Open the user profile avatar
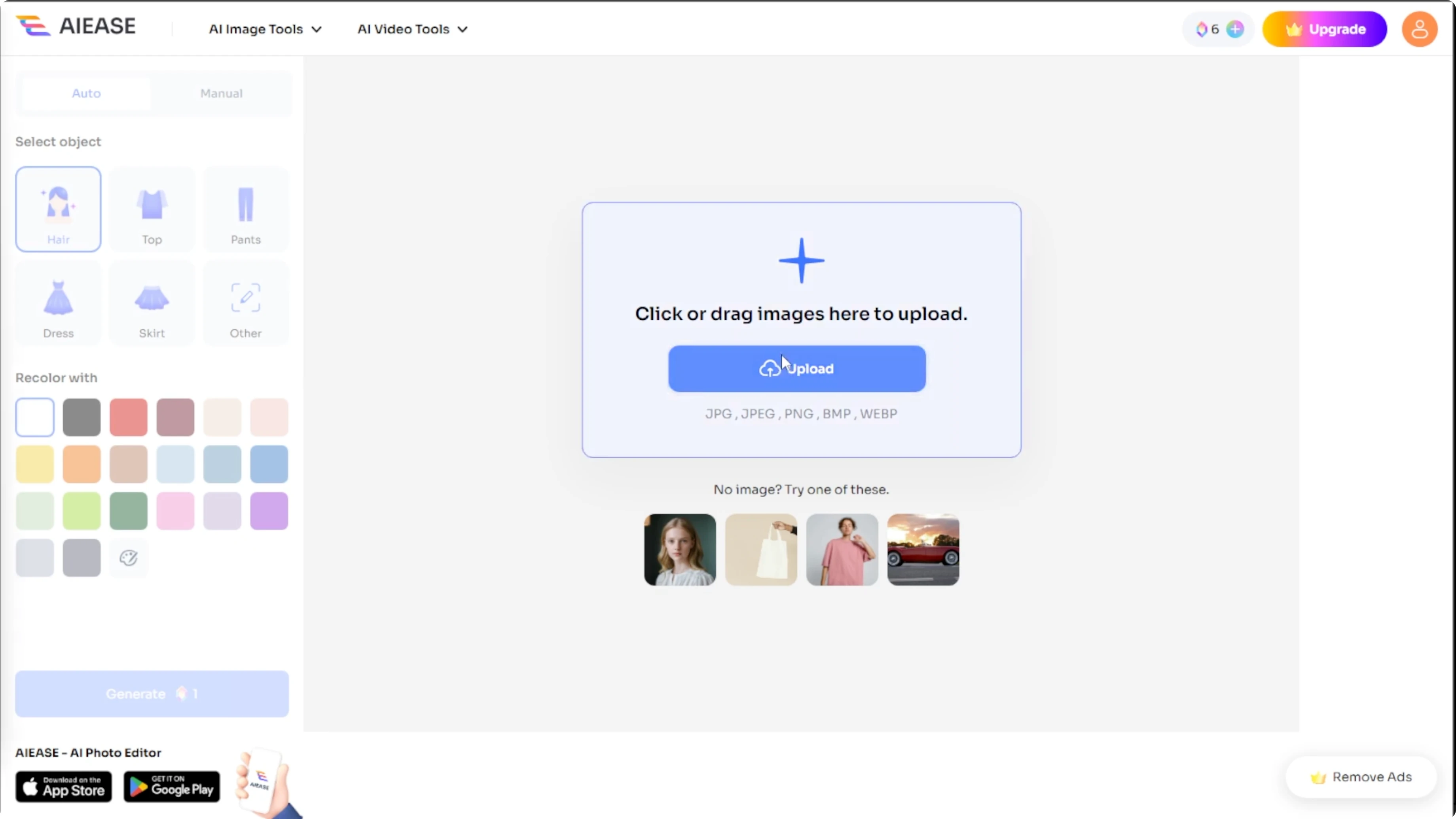The width and height of the screenshot is (1456, 819). click(1419, 29)
